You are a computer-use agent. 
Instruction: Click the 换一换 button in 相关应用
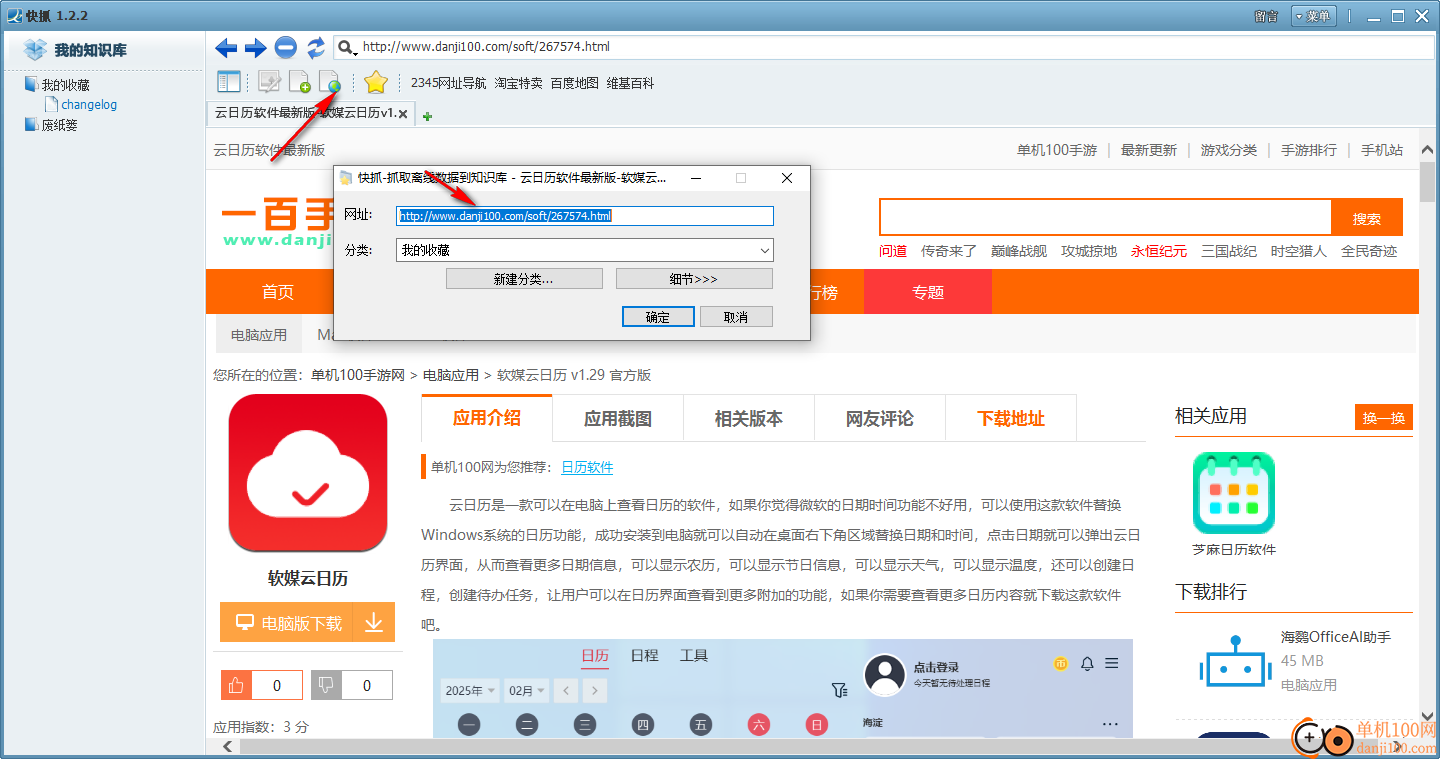[1384, 418]
